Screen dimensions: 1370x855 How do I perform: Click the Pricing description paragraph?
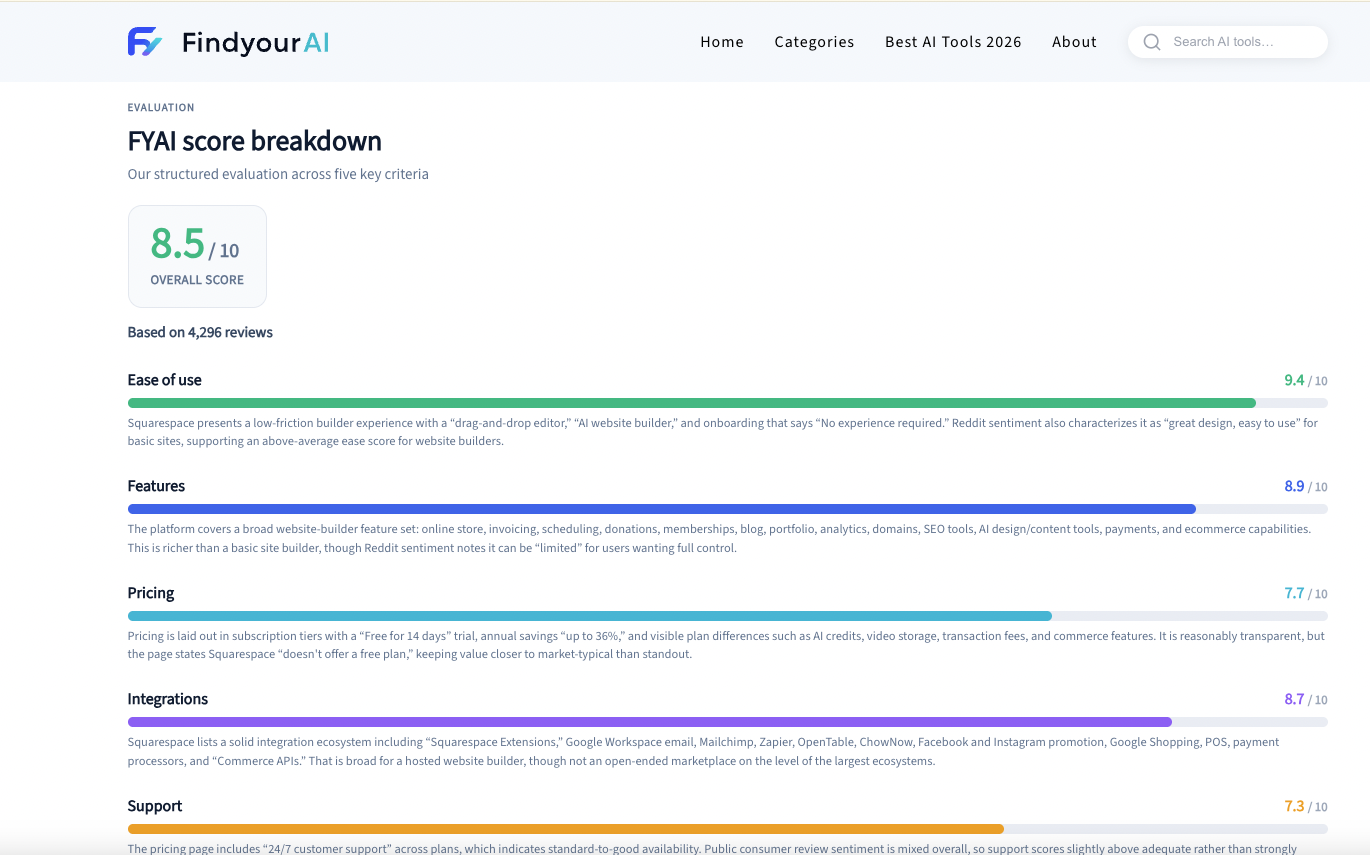pyautogui.click(x=726, y=645)
